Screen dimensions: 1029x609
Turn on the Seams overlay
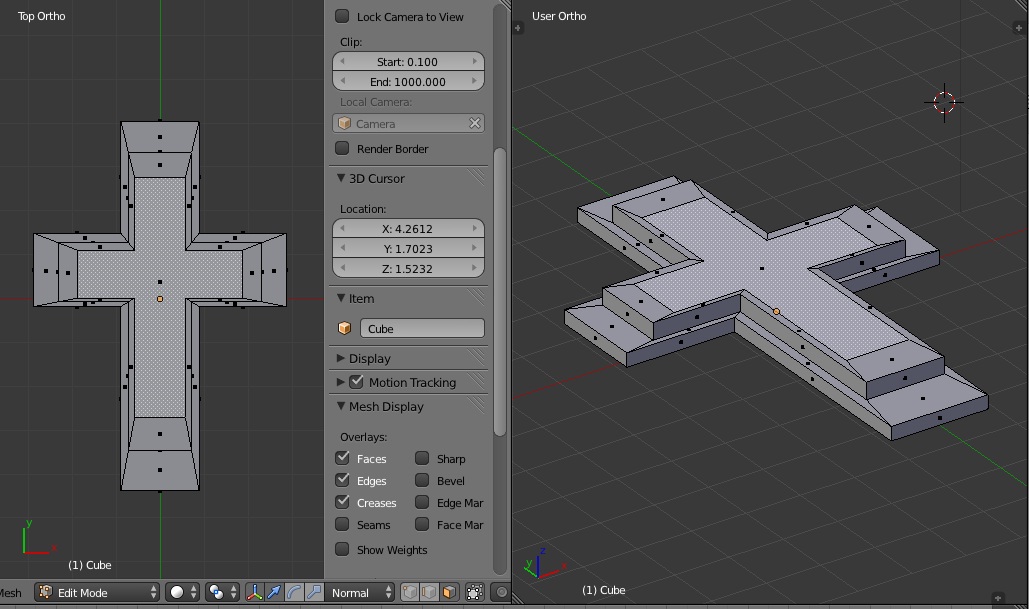pyautogui.click(x=343, y=525)
